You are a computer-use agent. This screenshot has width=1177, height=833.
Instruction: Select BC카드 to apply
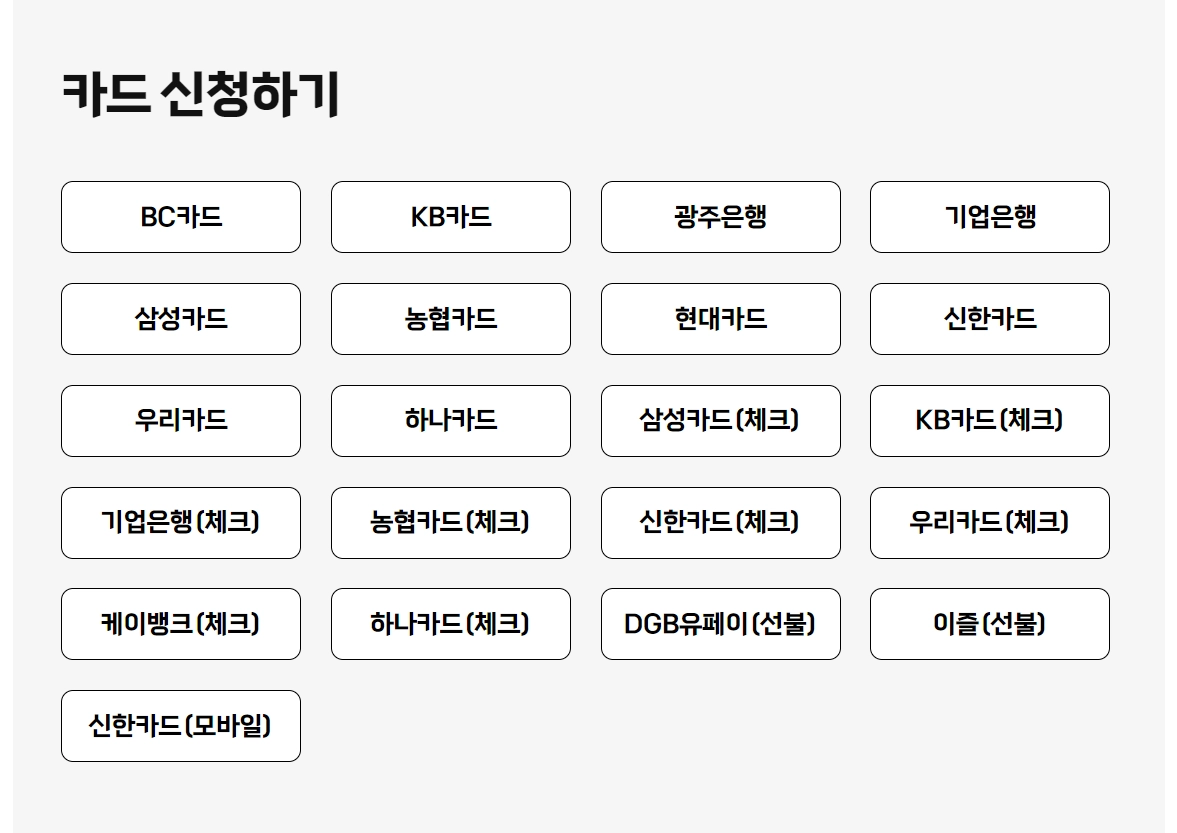click(x=180, y=217)
